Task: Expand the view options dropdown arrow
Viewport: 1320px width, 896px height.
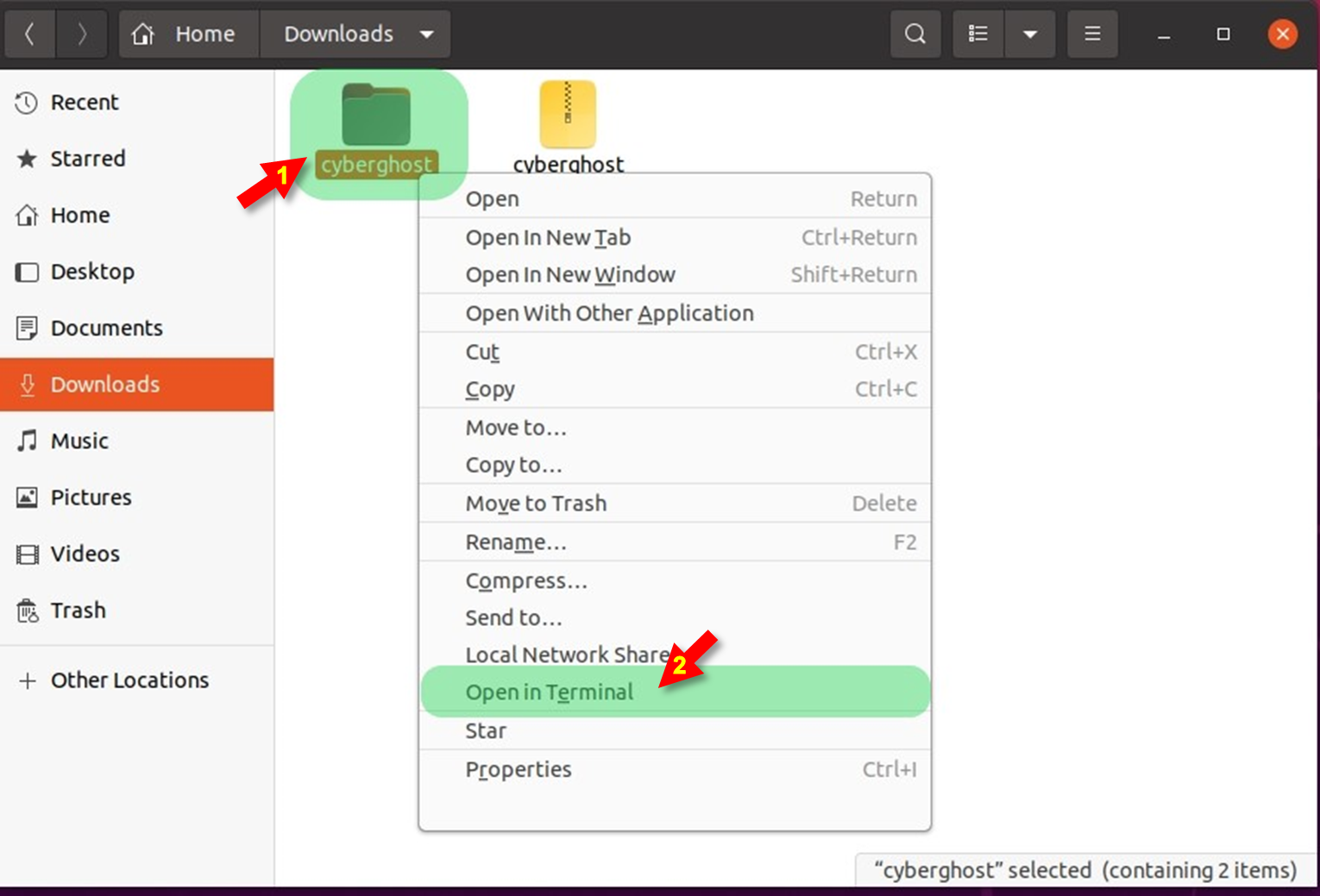Action: tap(1030, 34)
